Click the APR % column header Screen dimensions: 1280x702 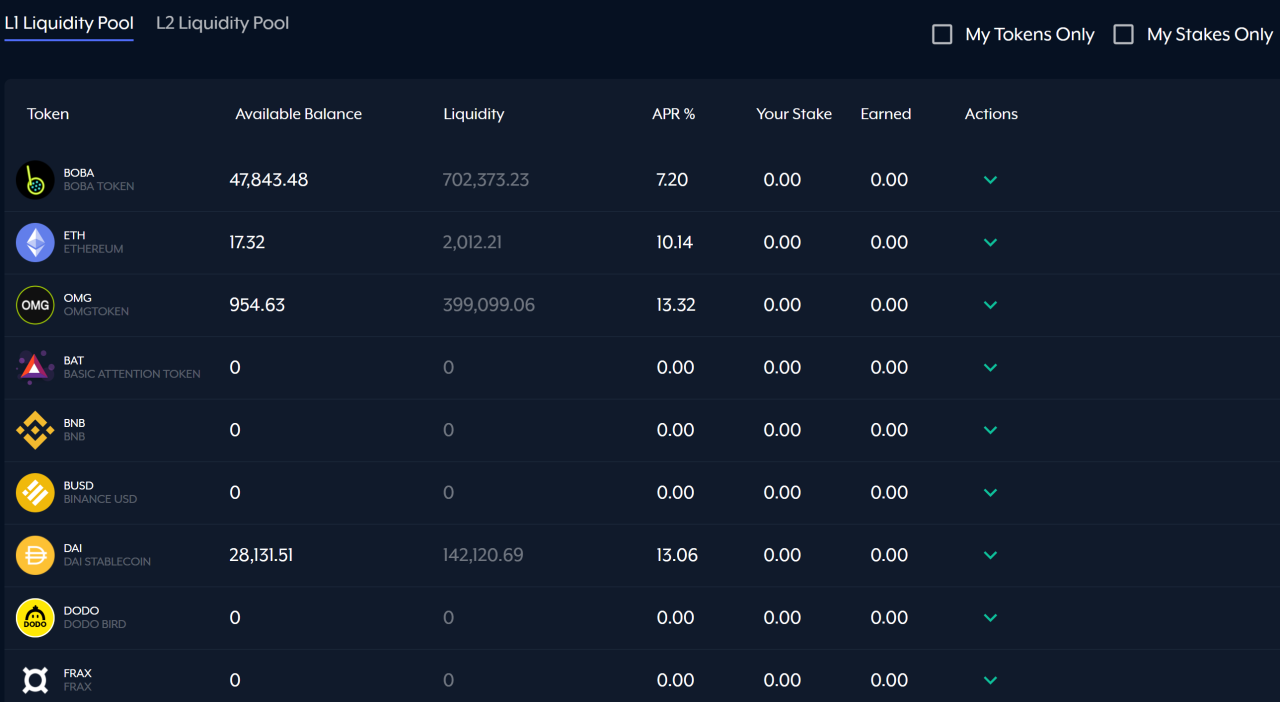(x=673, y=114)
